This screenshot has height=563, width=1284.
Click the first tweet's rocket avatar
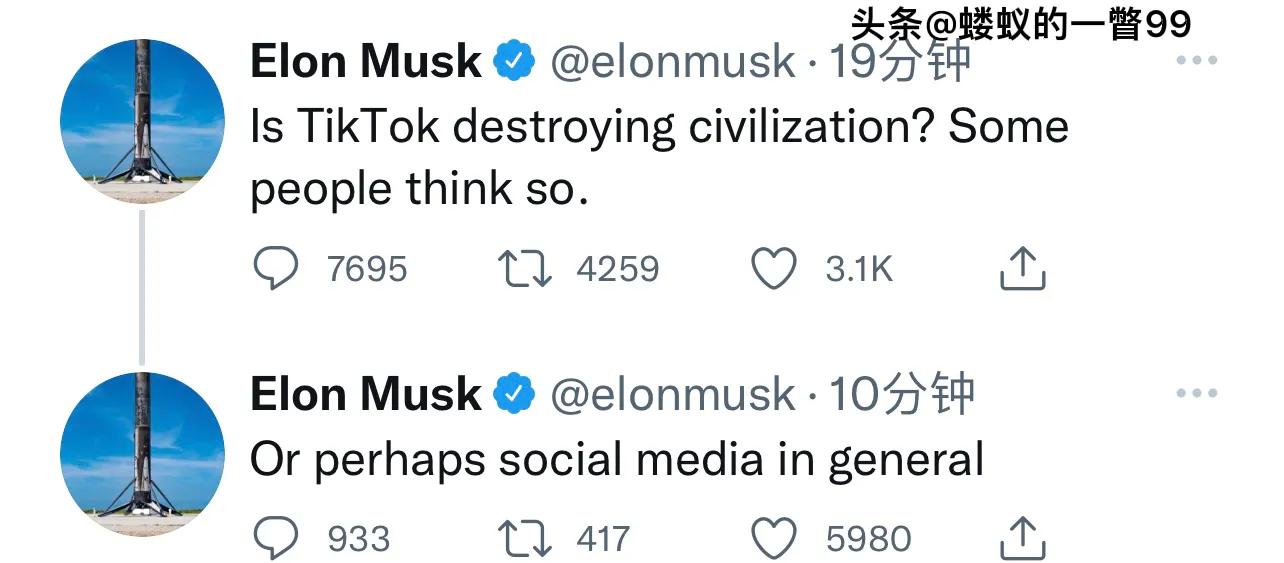point(143,121)
